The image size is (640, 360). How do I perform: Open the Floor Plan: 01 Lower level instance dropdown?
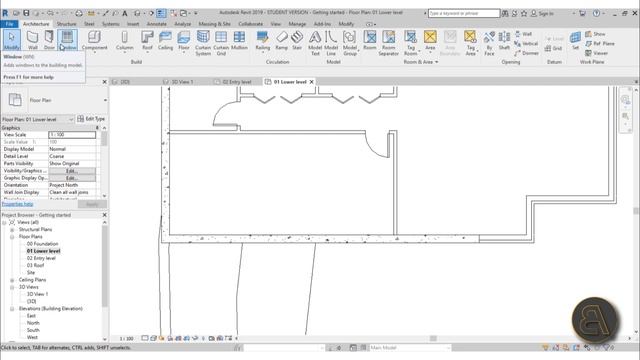pos(38,119)
